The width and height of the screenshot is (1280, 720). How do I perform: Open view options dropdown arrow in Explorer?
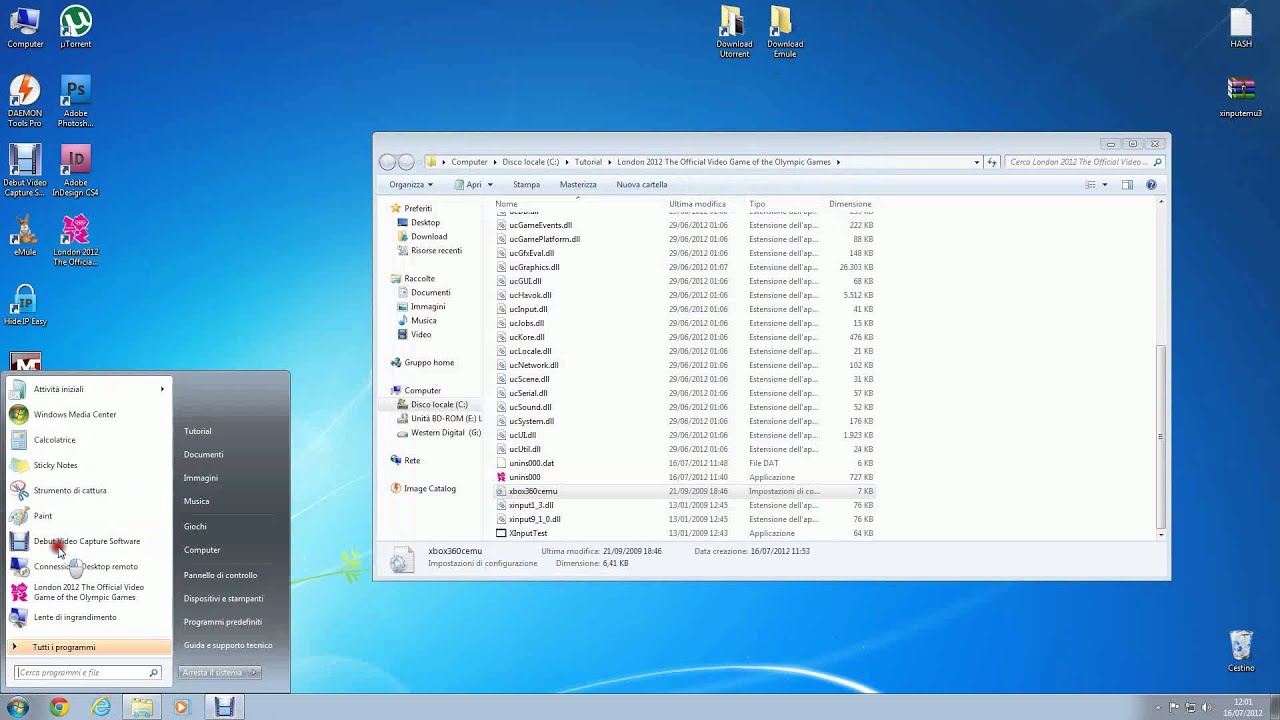[1105, 185]
